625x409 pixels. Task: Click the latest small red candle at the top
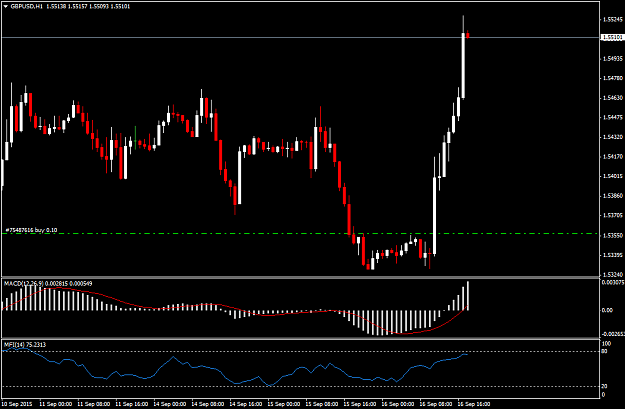(x=468, y=35)
